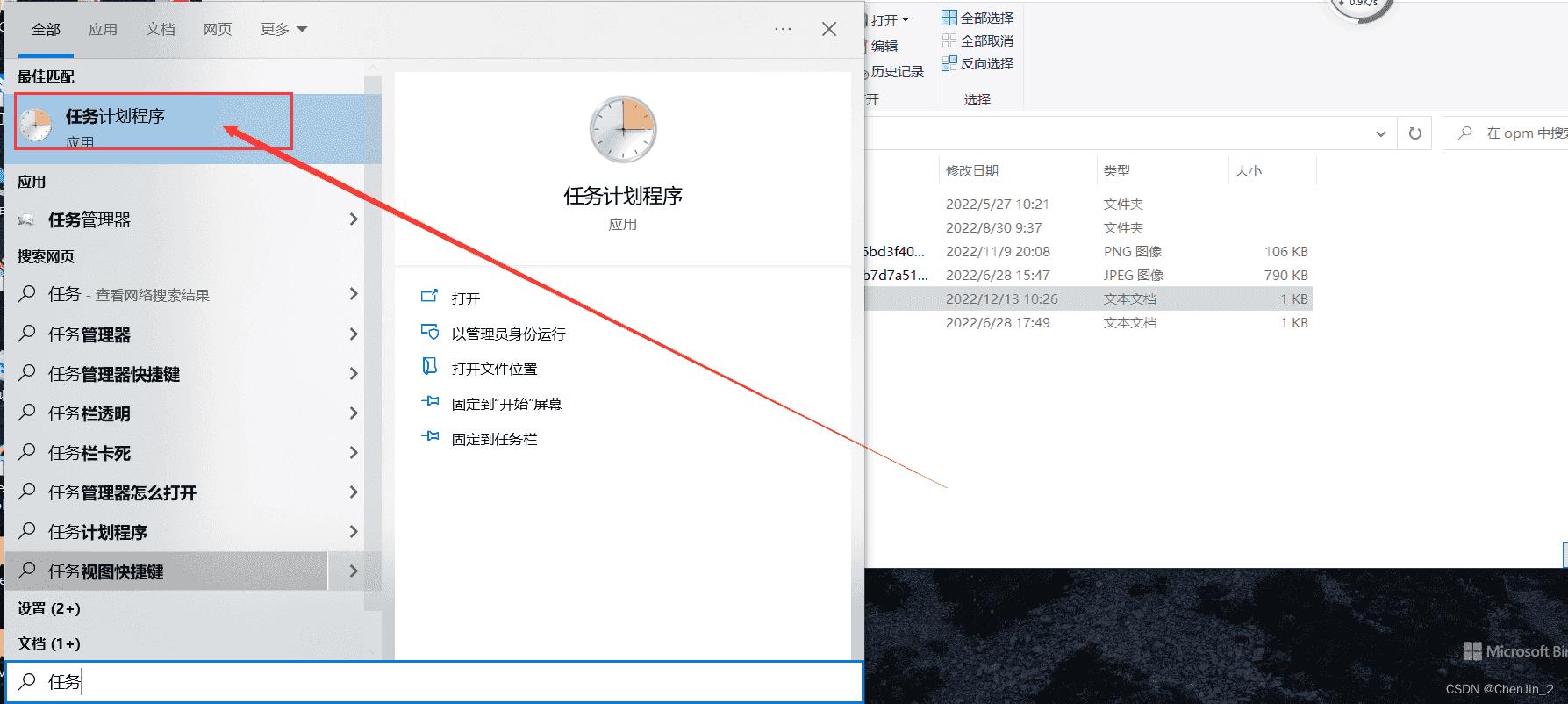Viewport: 1568px width, 704px height.
Task: Sort by 大小 column header
Action: coord(1249,171)
